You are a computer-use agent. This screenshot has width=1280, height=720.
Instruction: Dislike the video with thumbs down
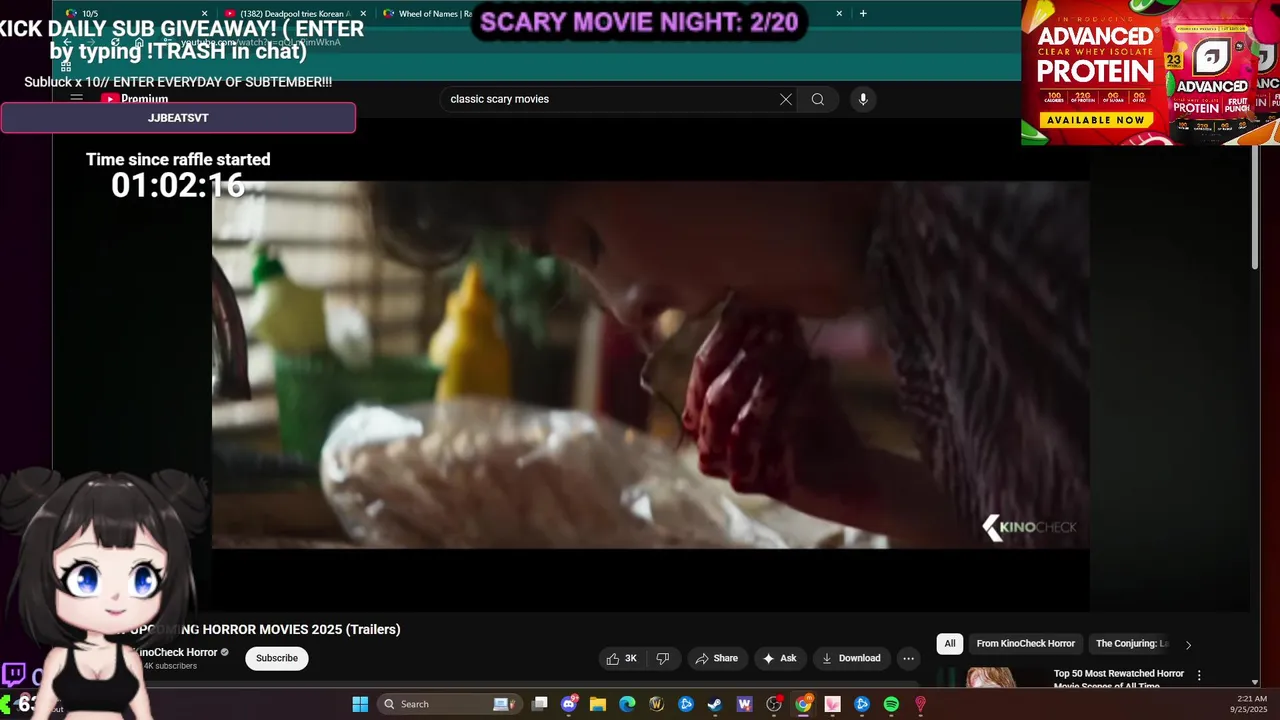662,658
